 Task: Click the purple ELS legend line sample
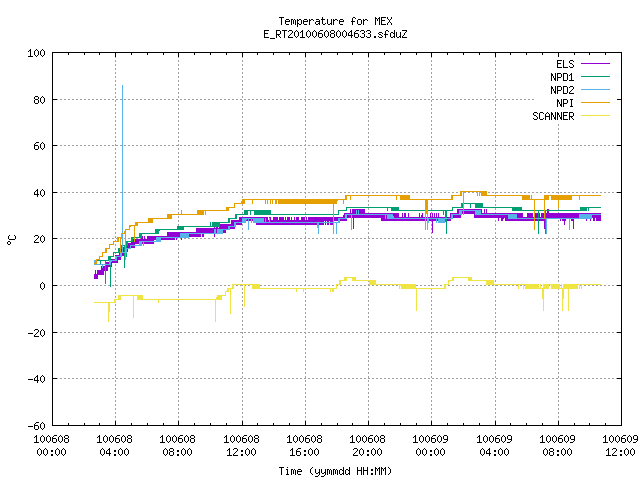pos(595,64)
